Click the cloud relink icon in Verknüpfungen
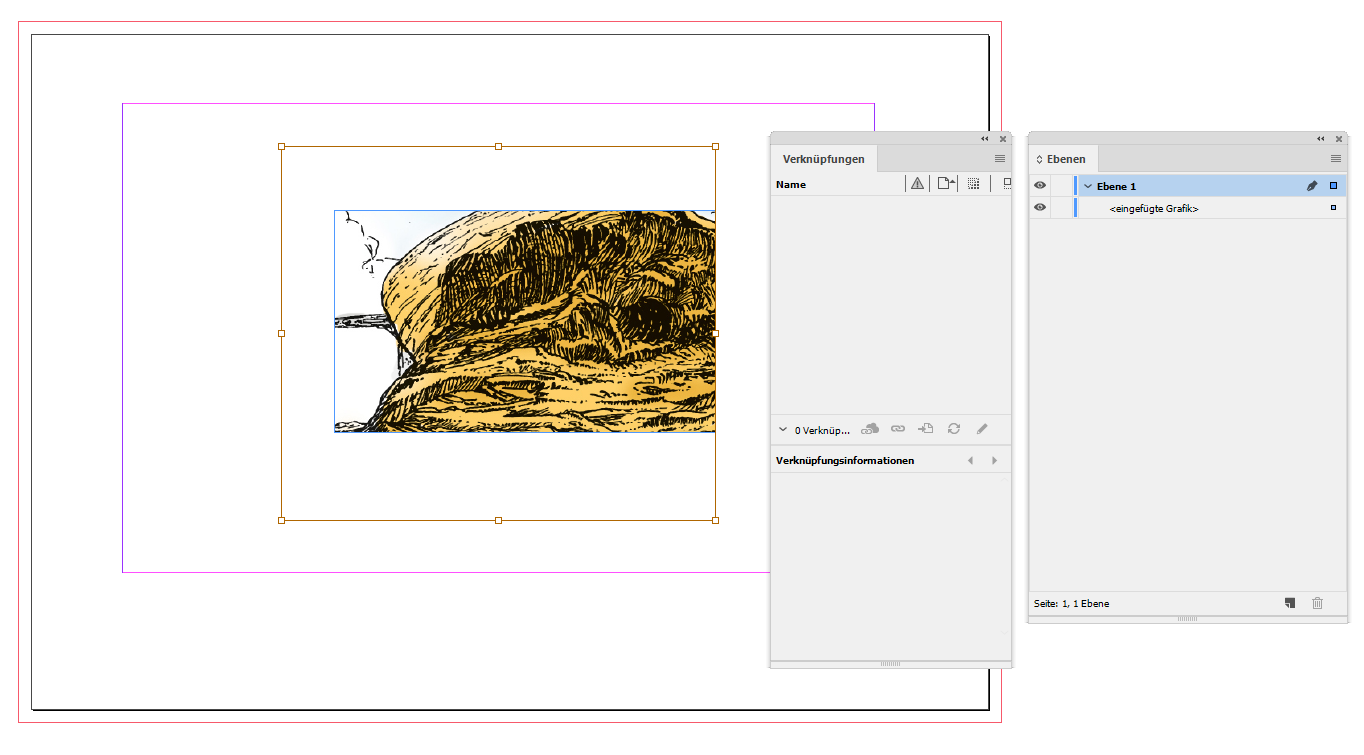The height and width of the screenshot is (755, 1364). click(870, 429)
